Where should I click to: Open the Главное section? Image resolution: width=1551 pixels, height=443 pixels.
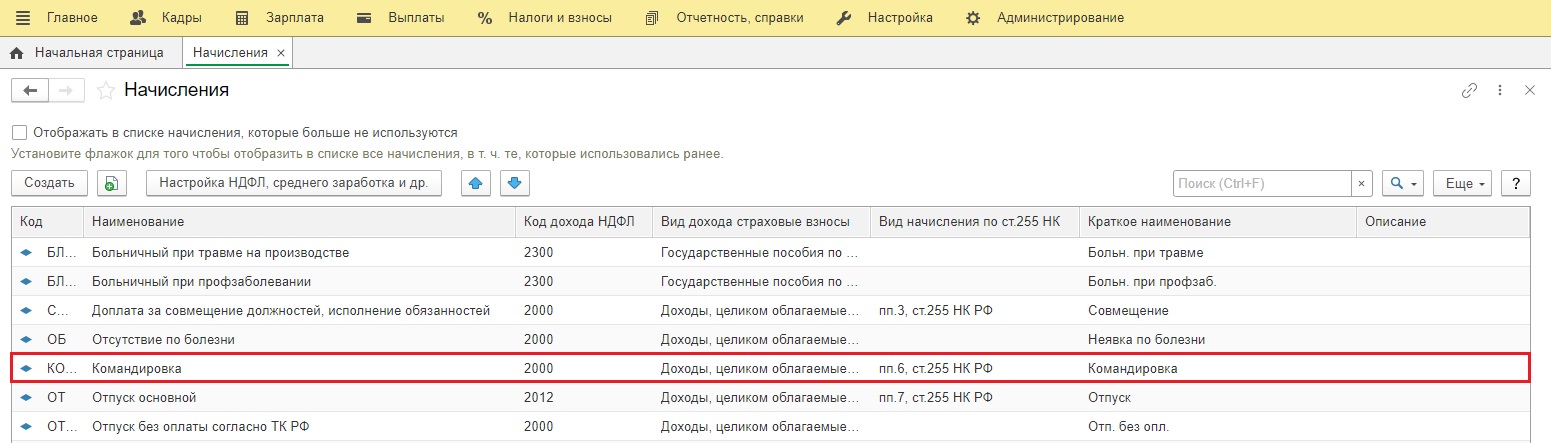[x=72, y=18]
